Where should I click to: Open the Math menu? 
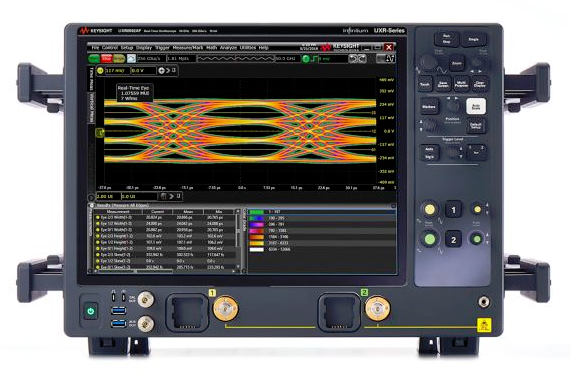point(211,48)
